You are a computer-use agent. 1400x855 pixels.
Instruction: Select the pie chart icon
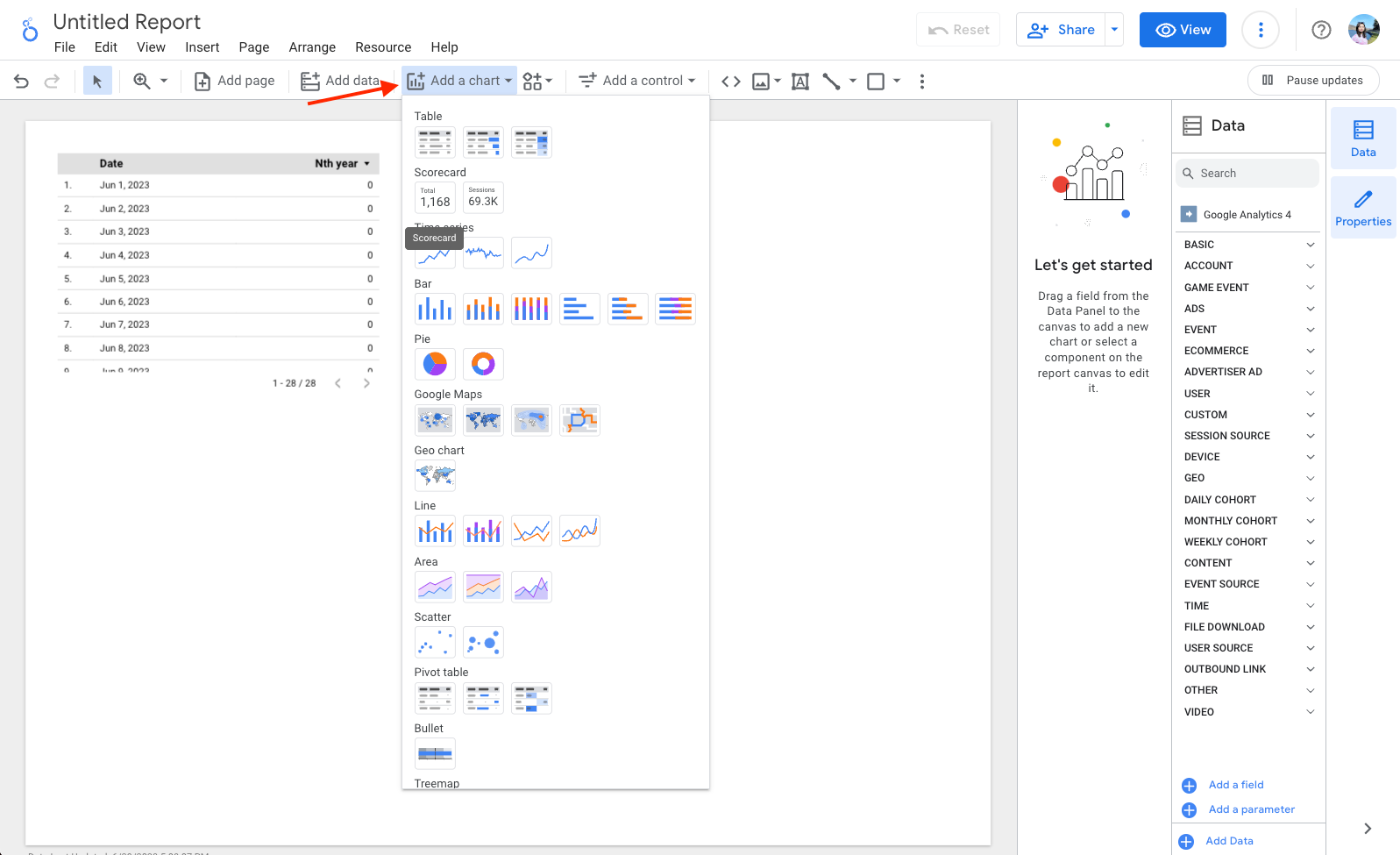click(435, 364)
